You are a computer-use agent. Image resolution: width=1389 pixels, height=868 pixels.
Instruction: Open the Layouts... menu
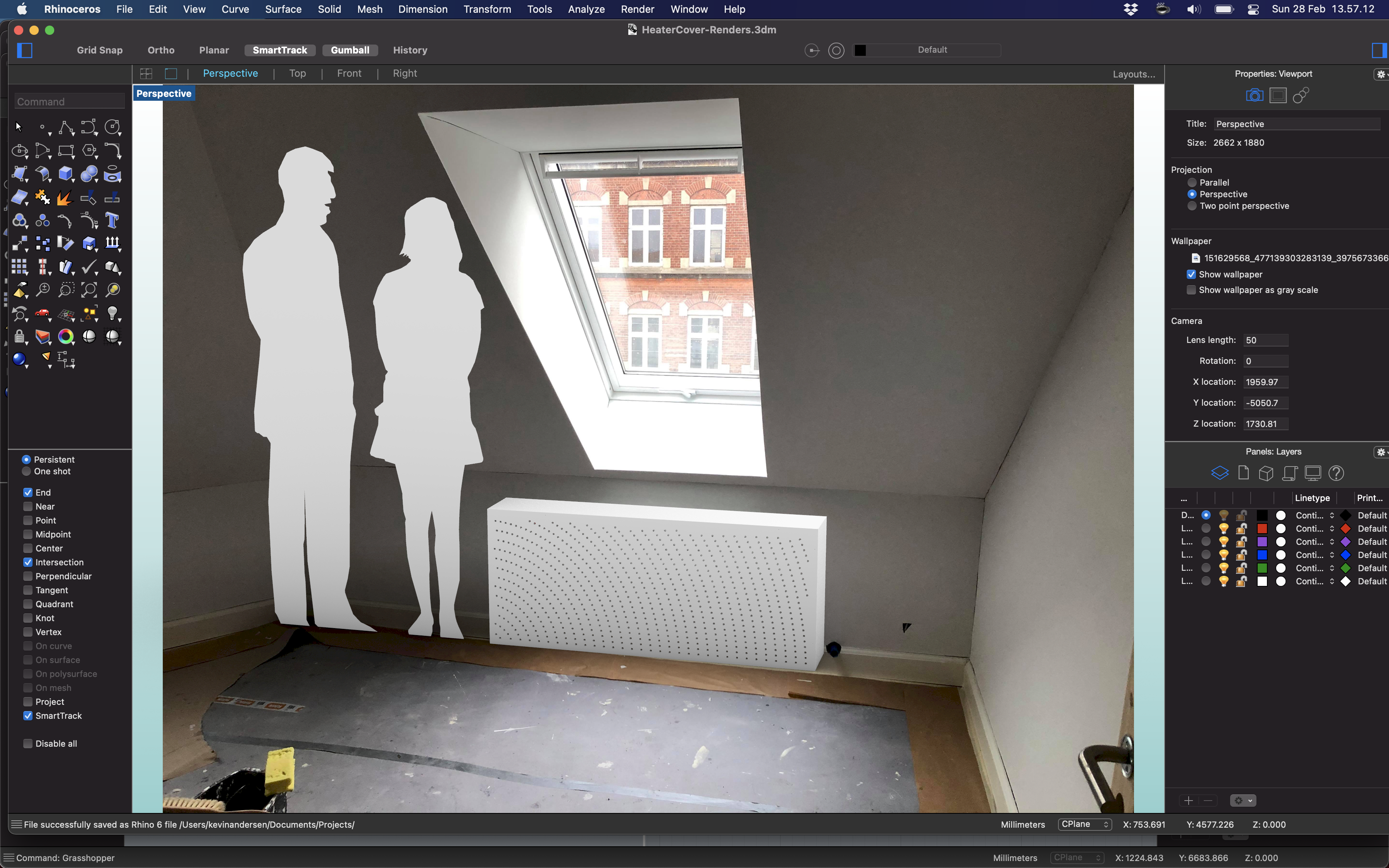coord(1134,74)
